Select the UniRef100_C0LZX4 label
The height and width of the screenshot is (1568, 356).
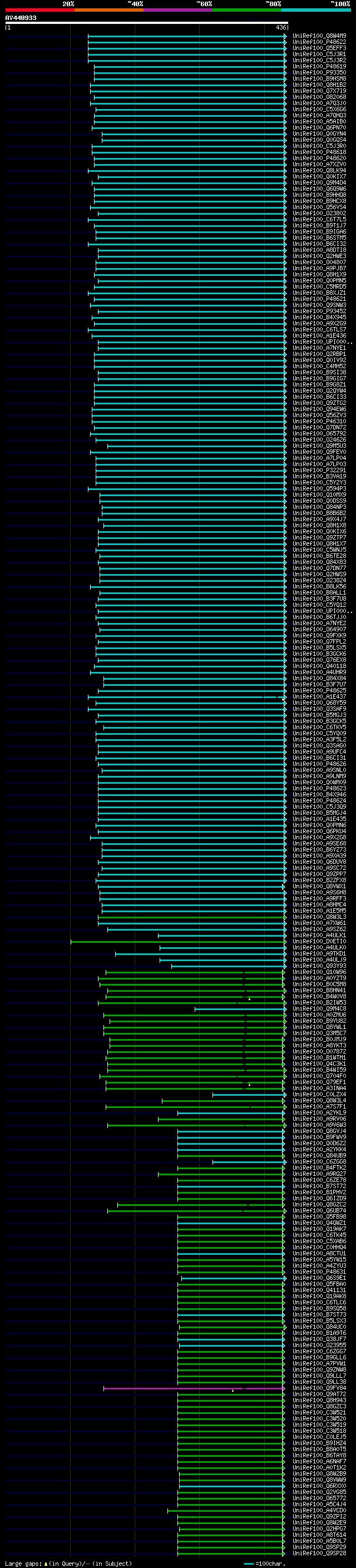319,1095
